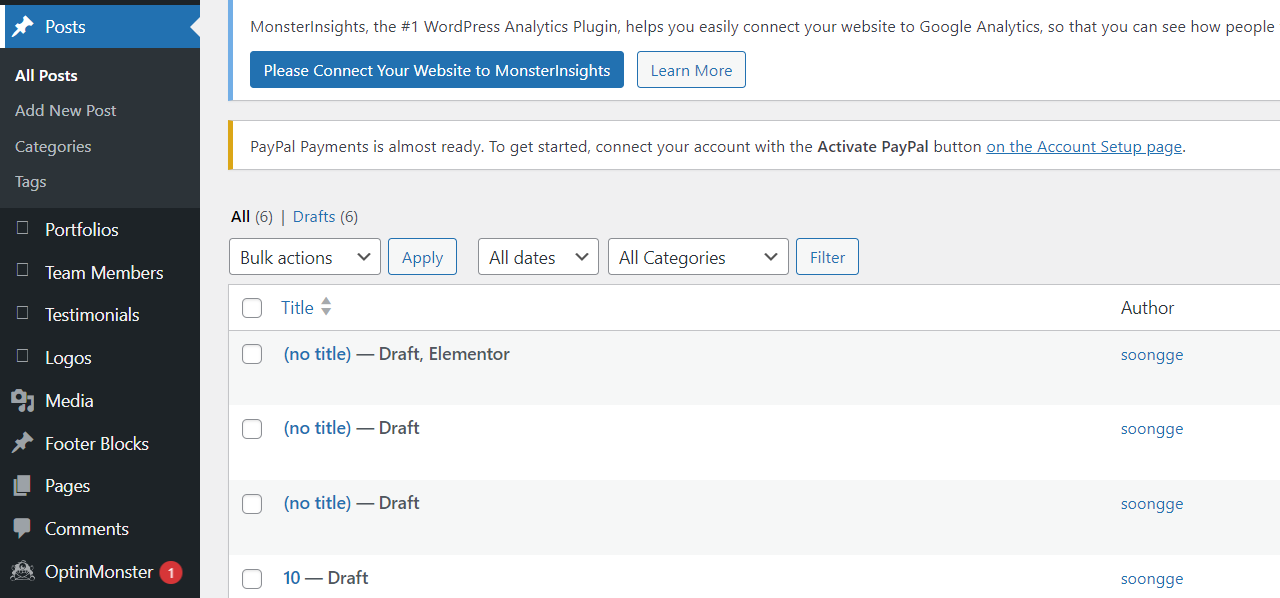Toggle the select-all checkbox beside Title
Image resolution: width=1280 pixels, height=598 pixels.
click(x=252, y=308)
